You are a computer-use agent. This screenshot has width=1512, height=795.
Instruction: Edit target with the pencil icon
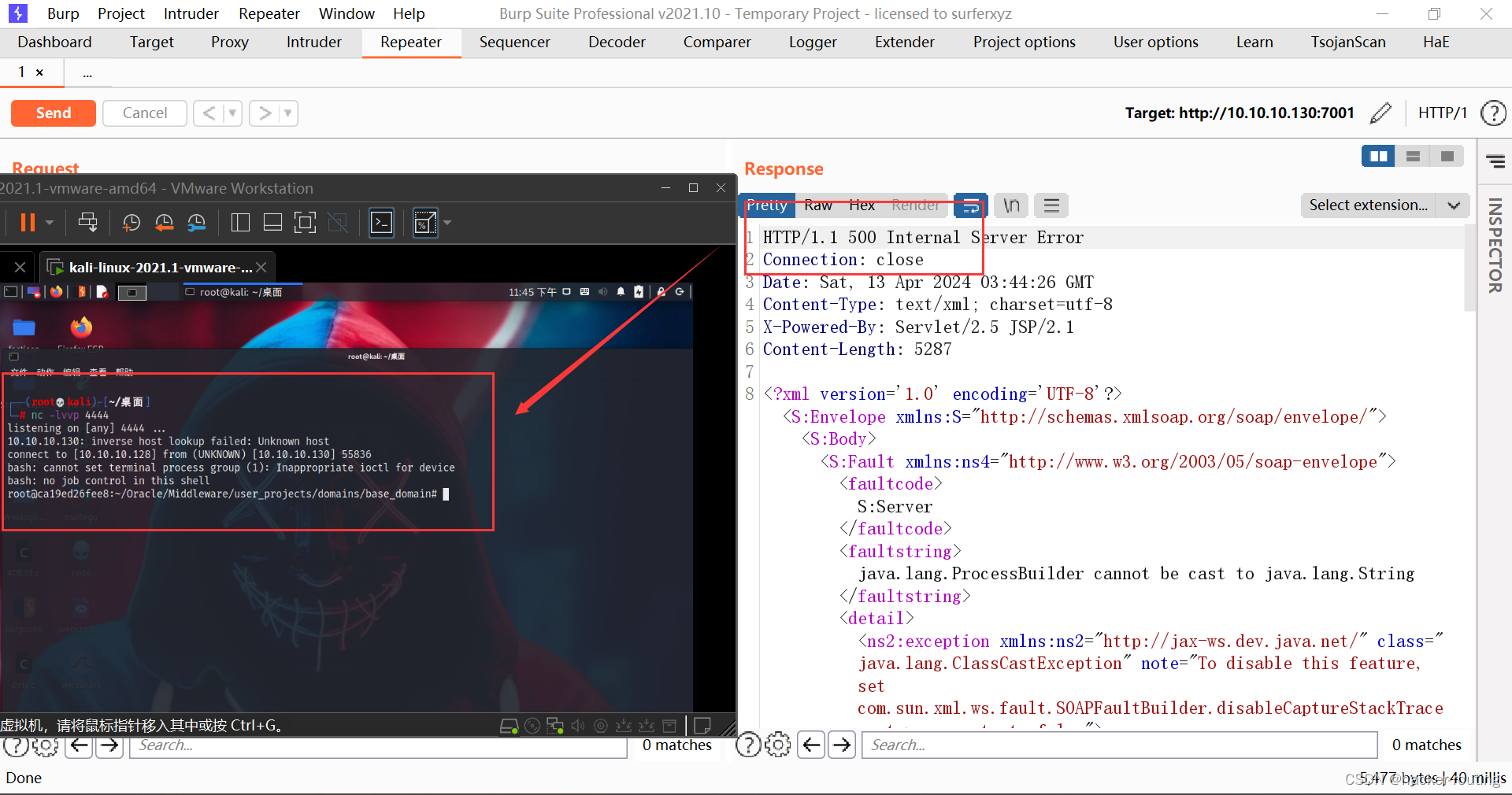click(1380, 113)
